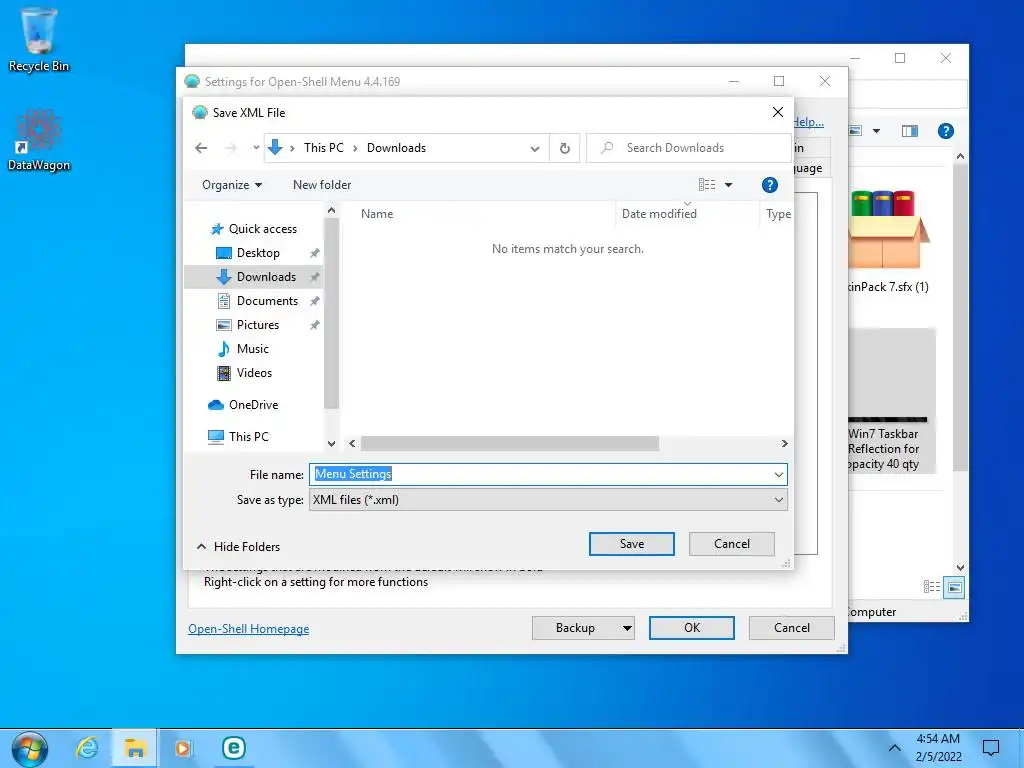
Task: Open Microsoft Edge from the taskbar
Action: (233, 748)
